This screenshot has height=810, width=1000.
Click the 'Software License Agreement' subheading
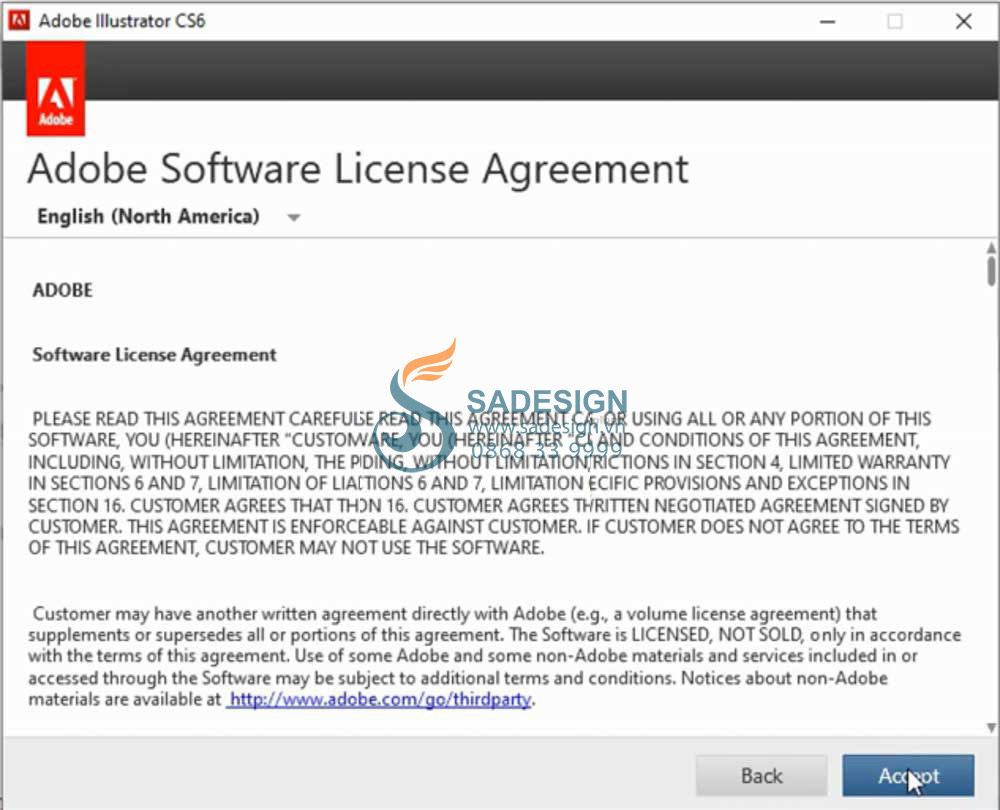(x=154, y=355)
